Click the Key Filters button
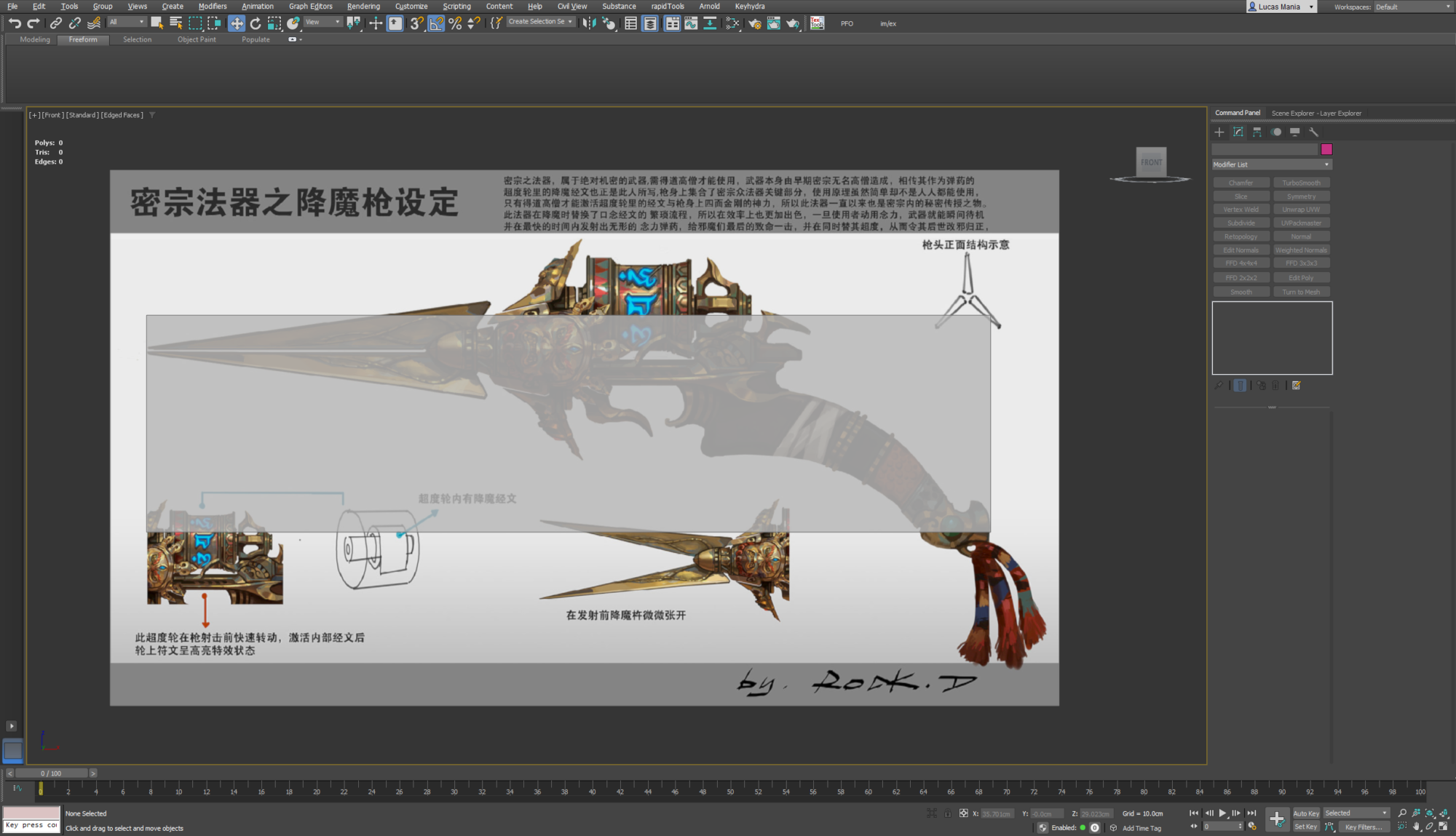The height and width of the screenshot is (836, 1456). (1365, 827)
